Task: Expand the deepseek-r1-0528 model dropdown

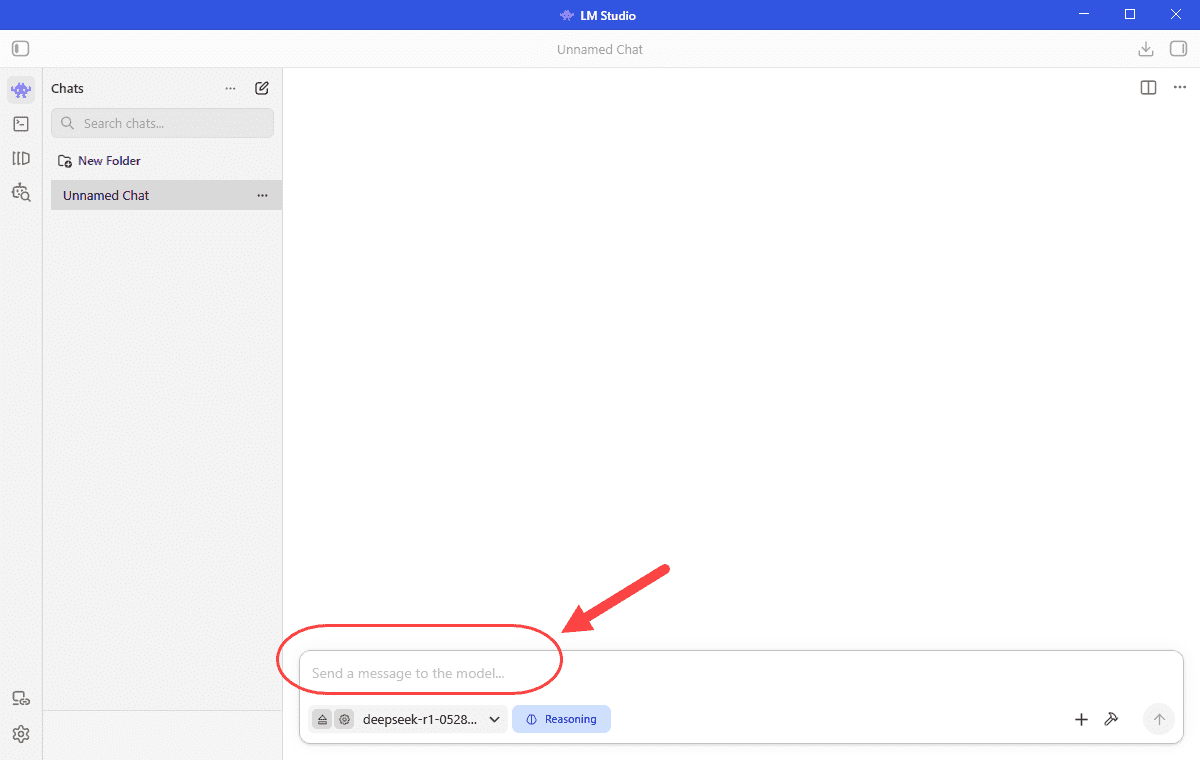Action: 433,719
